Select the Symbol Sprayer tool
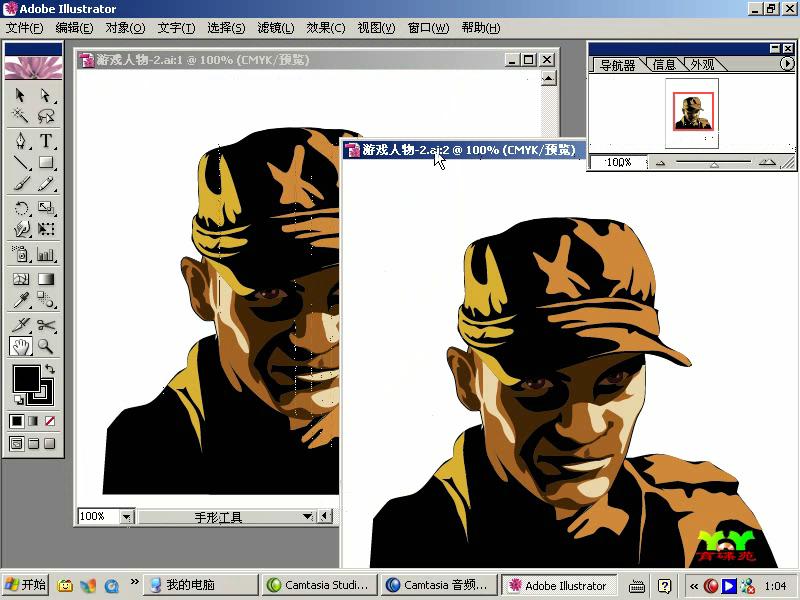 [20, 254]
